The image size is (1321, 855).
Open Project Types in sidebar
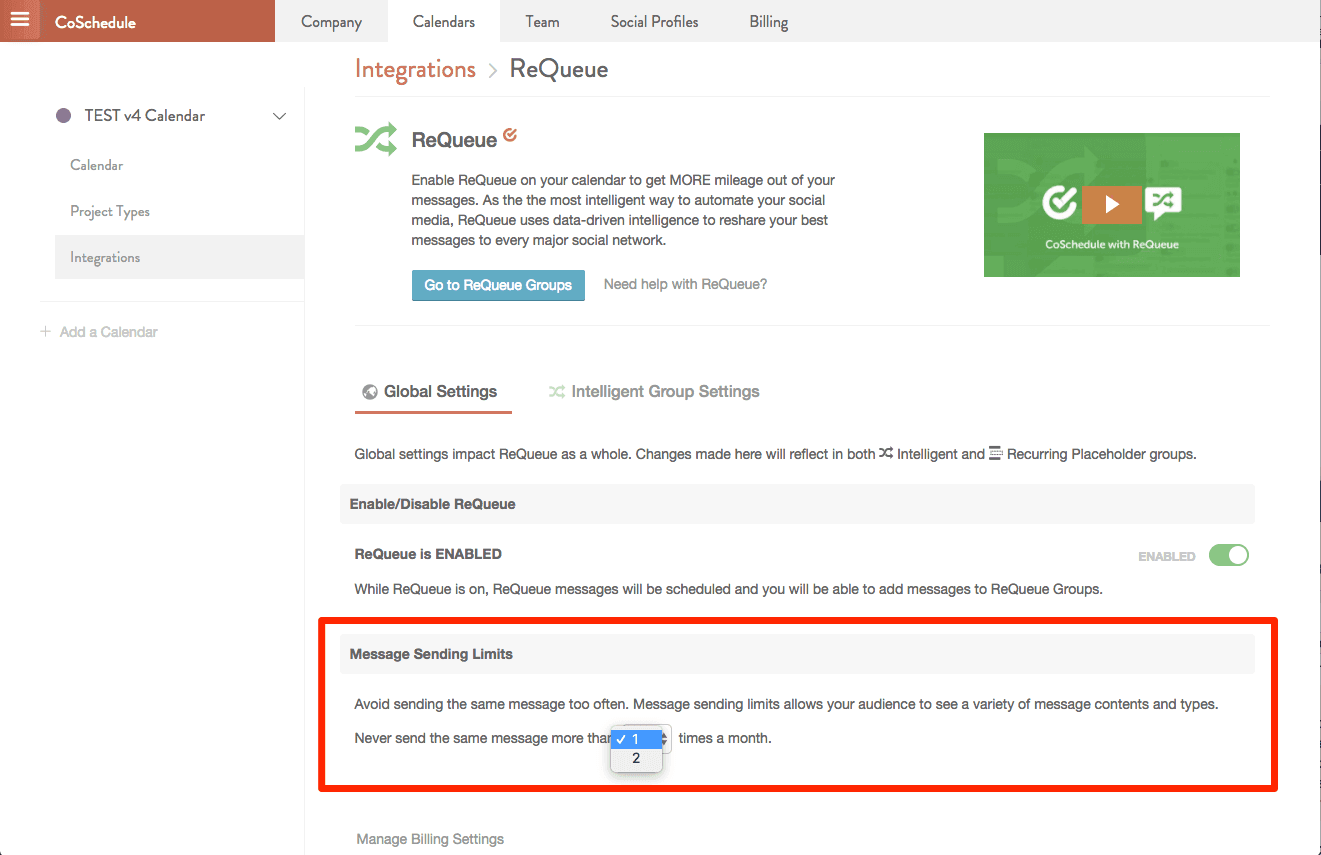(x=110, y=211)
